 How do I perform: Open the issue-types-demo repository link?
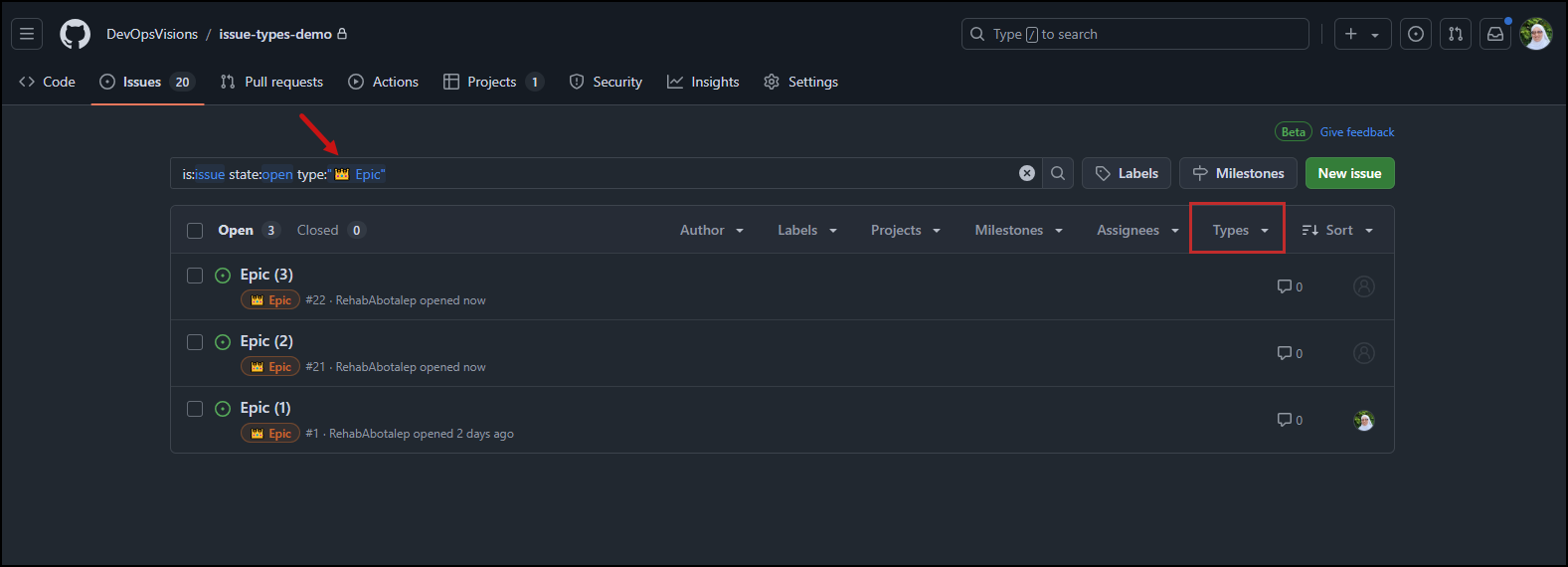(x=275, y=34)
